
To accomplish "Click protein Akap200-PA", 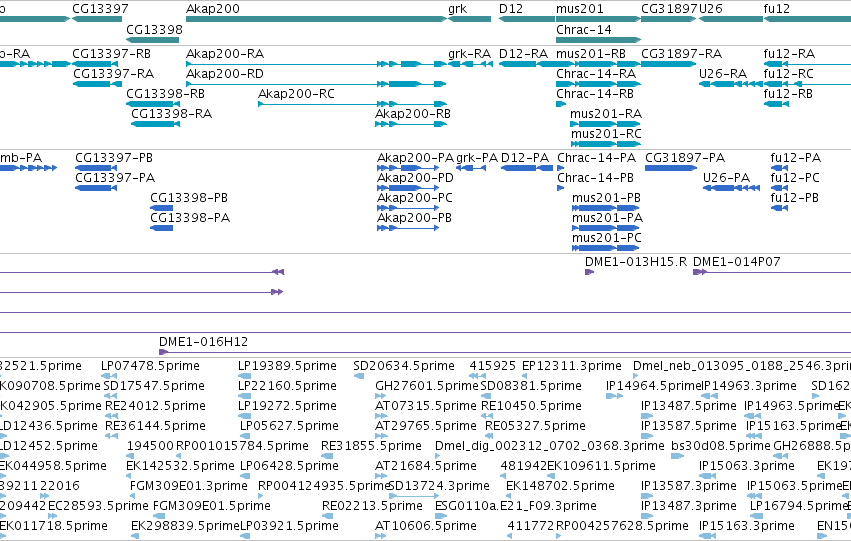I will click(x=408, y=168).
